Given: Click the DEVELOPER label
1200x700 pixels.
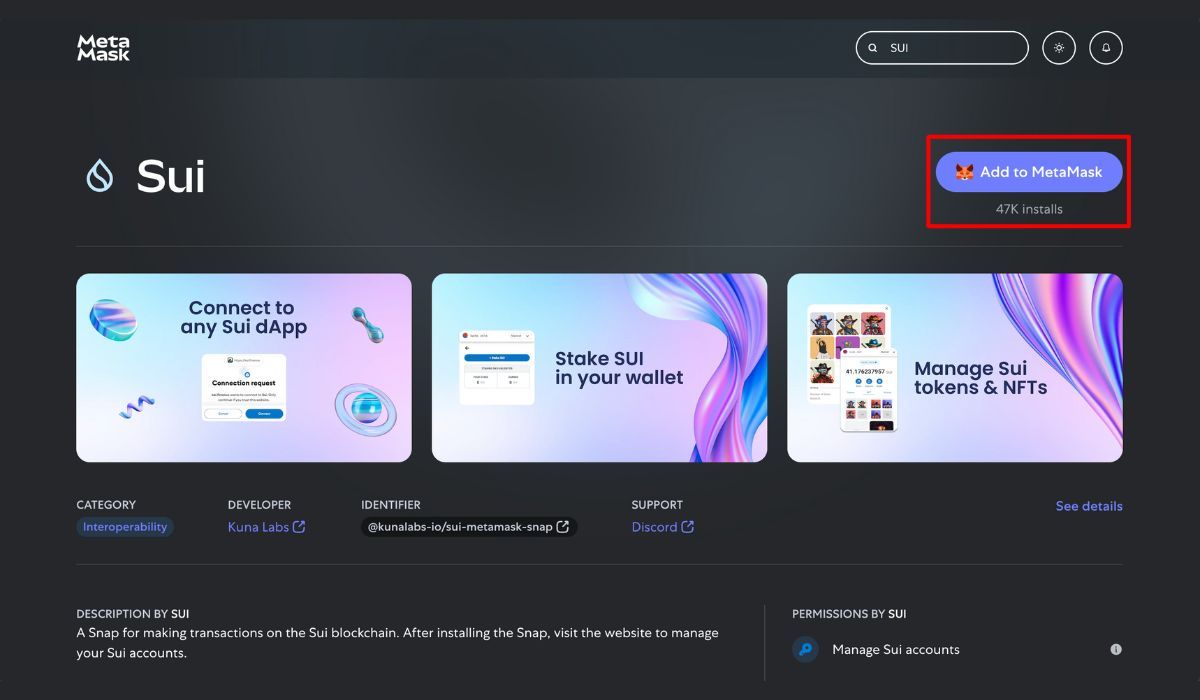Looking at the screenshot, I should click(260, 505).
